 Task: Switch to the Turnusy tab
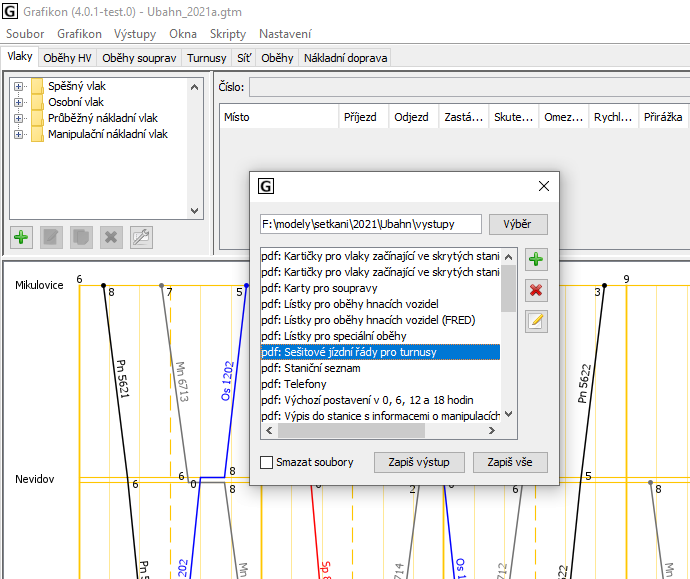[206, 58]
